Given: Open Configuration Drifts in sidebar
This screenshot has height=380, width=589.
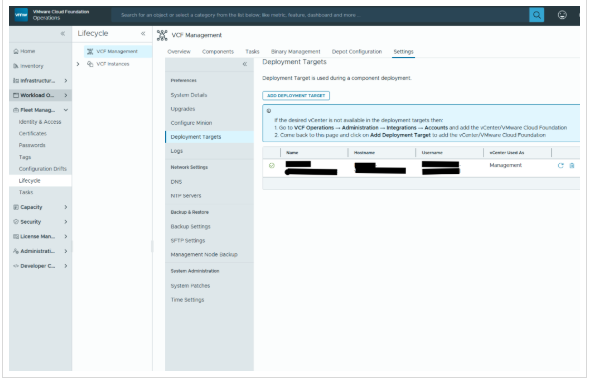Looking at the screenshot, I should 42,169.
